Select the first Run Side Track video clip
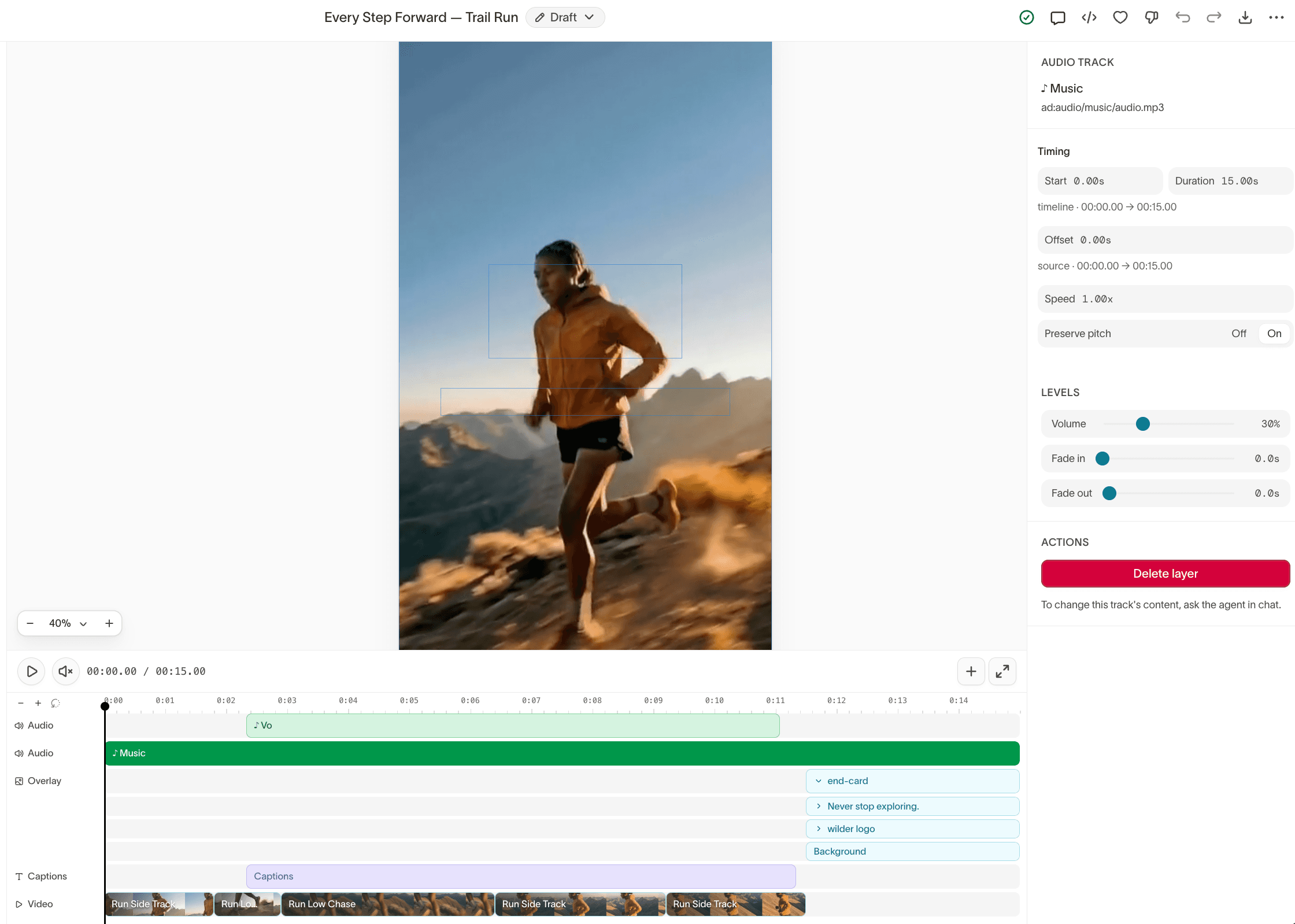This screenshot has width=1295, height=924. 159,904
